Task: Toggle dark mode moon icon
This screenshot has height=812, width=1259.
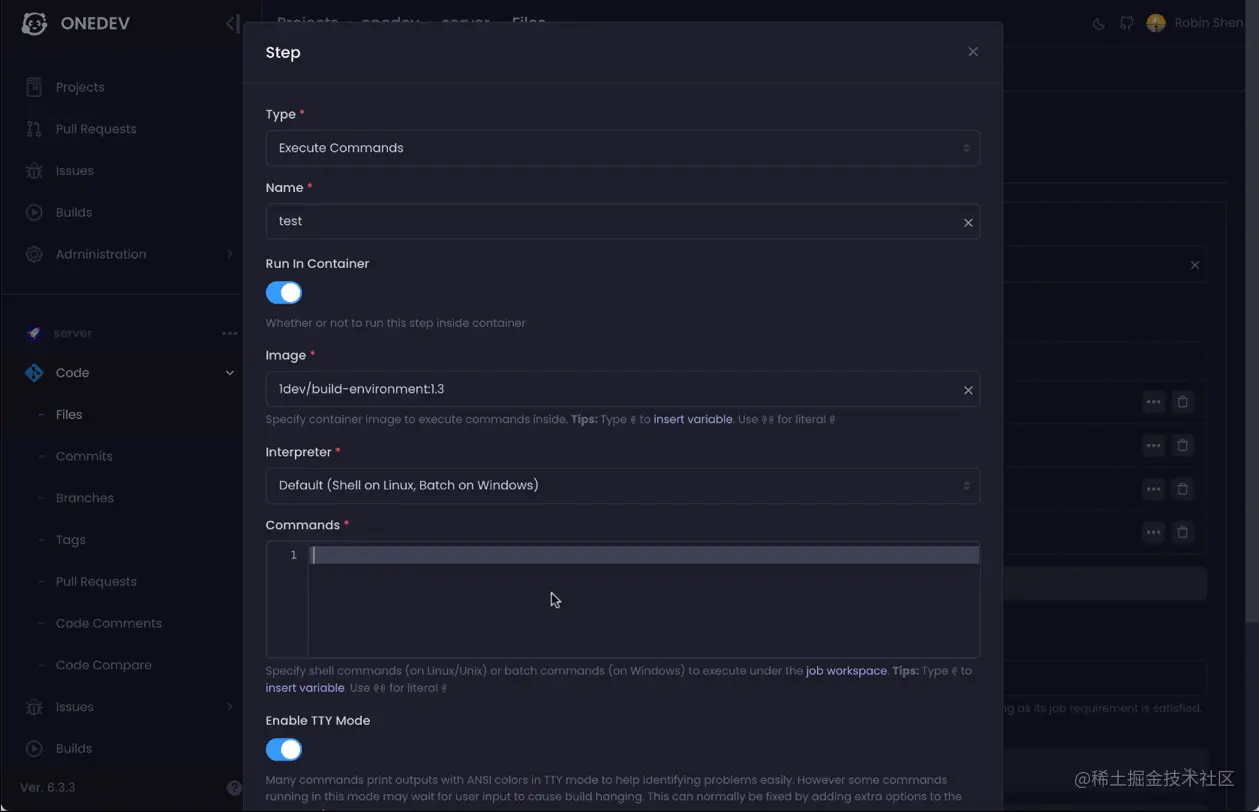Action: pos(1099,23)
